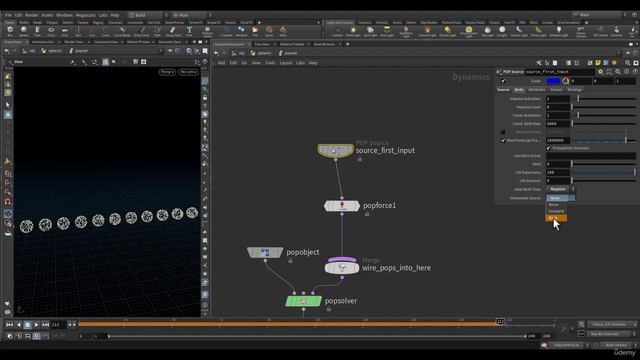The width and height of the screenshot is (640, 360).
Task: Open the parameter gear menu for POP Source
Action: [600, 71]
